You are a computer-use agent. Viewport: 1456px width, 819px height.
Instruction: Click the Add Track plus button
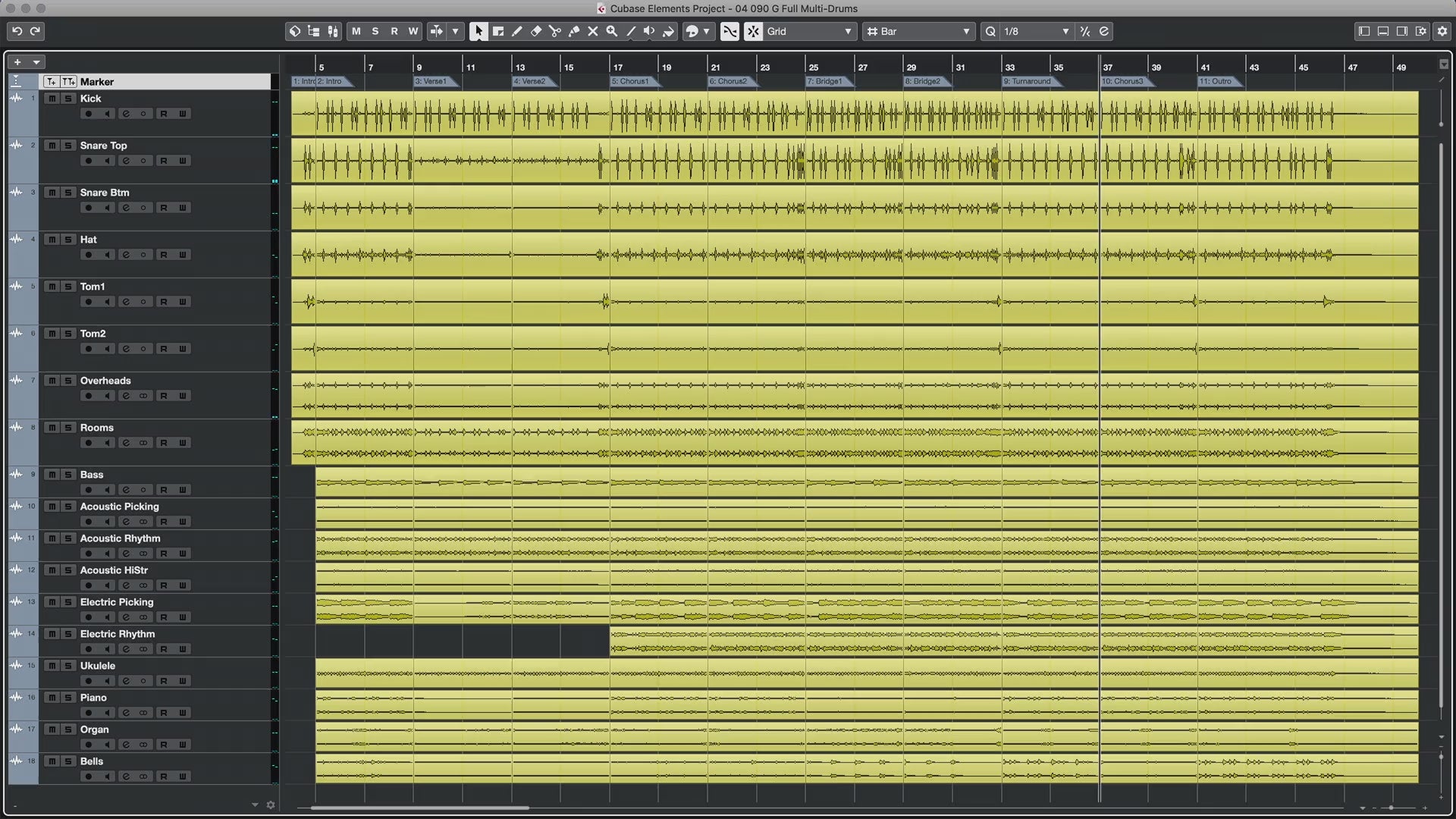[x=17, y=62]
